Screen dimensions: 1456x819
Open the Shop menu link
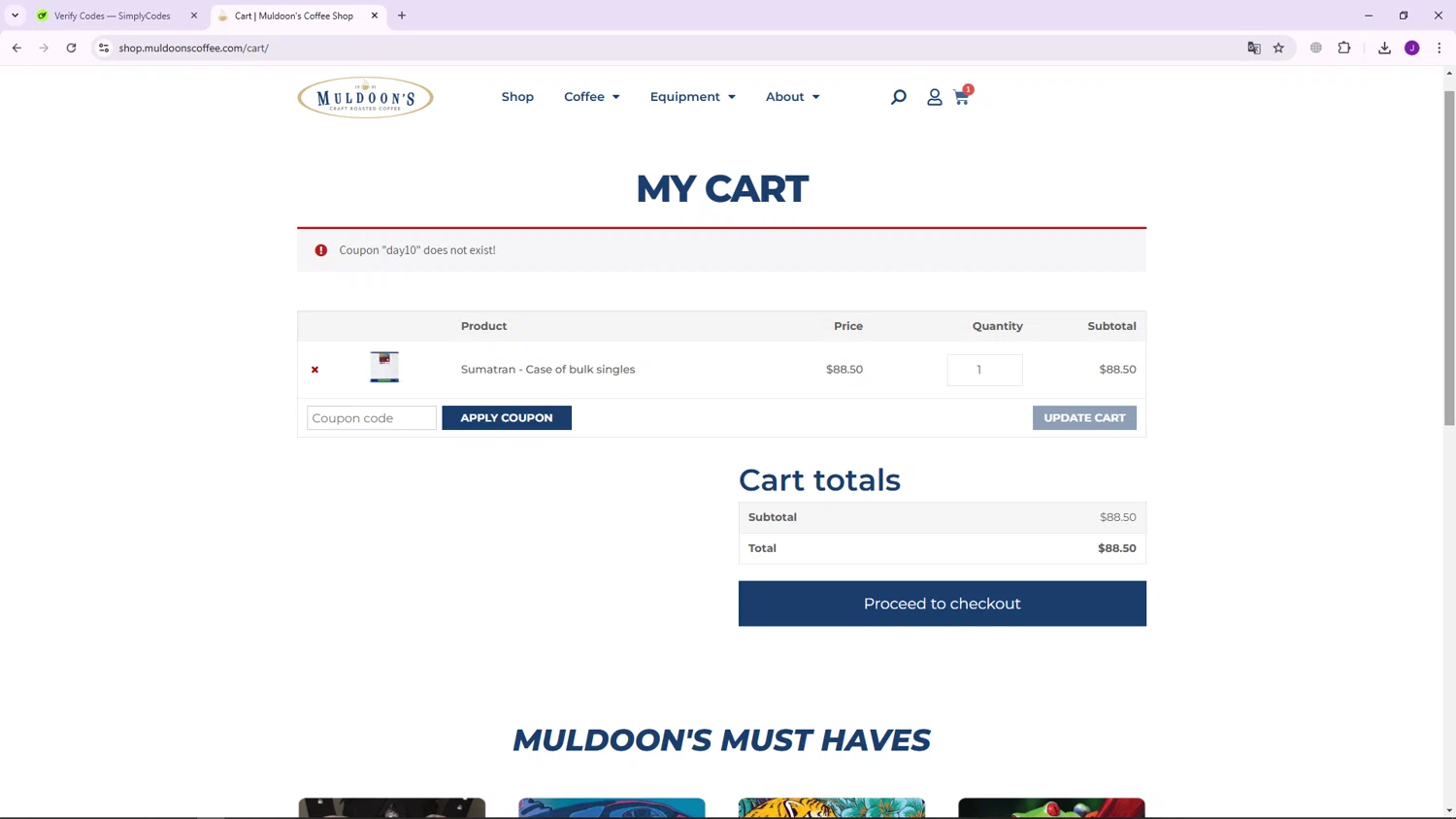(517, 97)
